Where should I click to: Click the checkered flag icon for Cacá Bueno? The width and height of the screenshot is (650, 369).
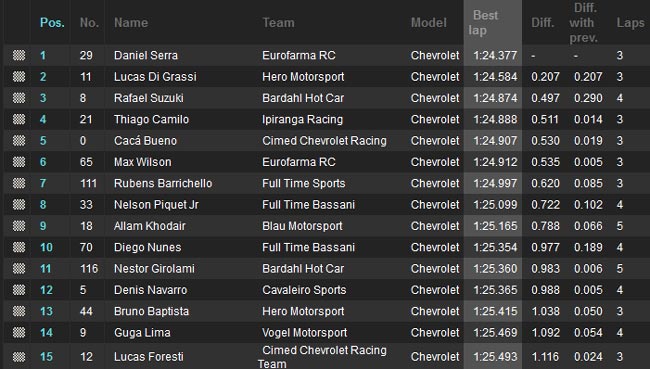19,141
